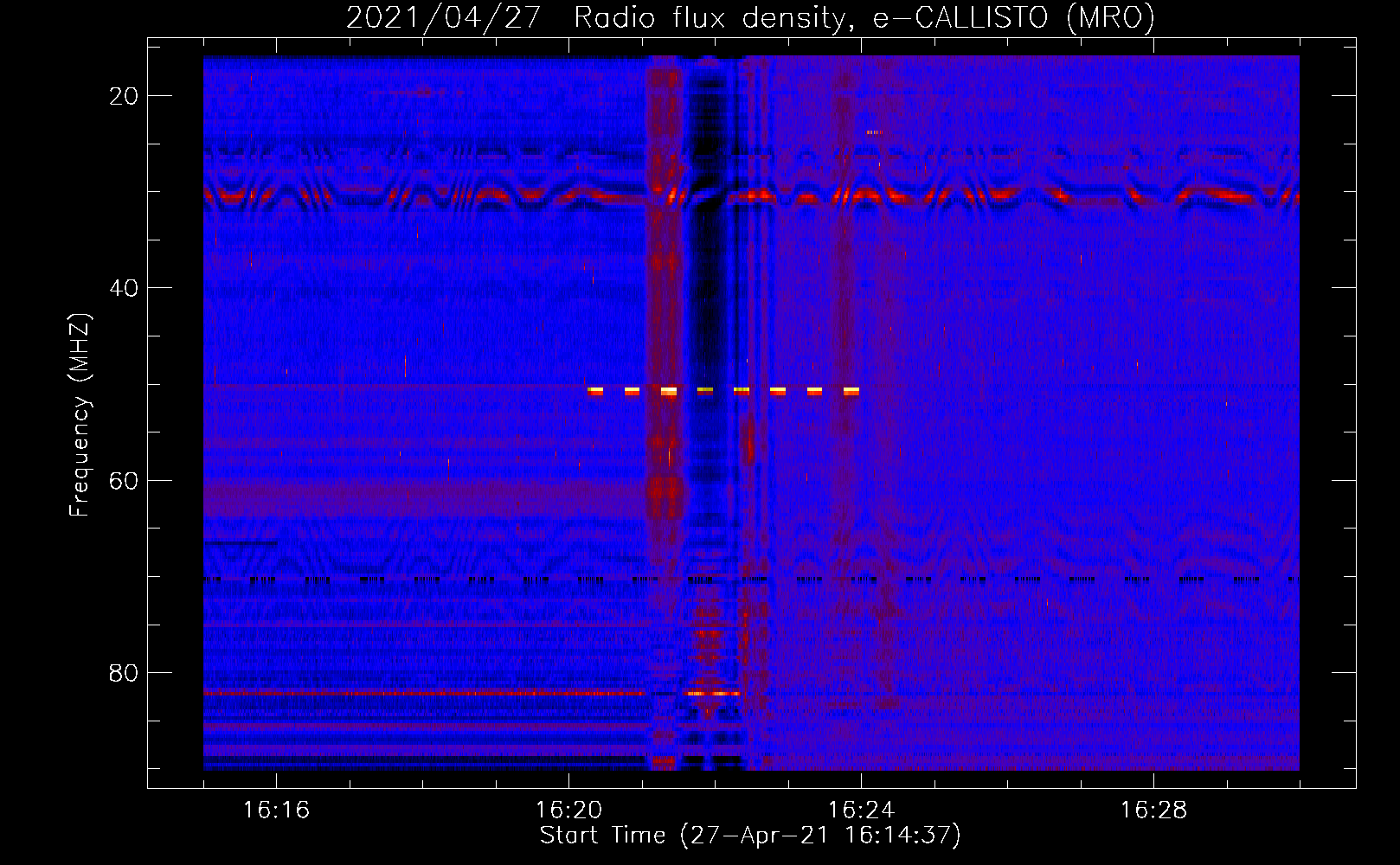Click the 40 MHz frequency tick label
1400x865 pixels.
point(124,288)
